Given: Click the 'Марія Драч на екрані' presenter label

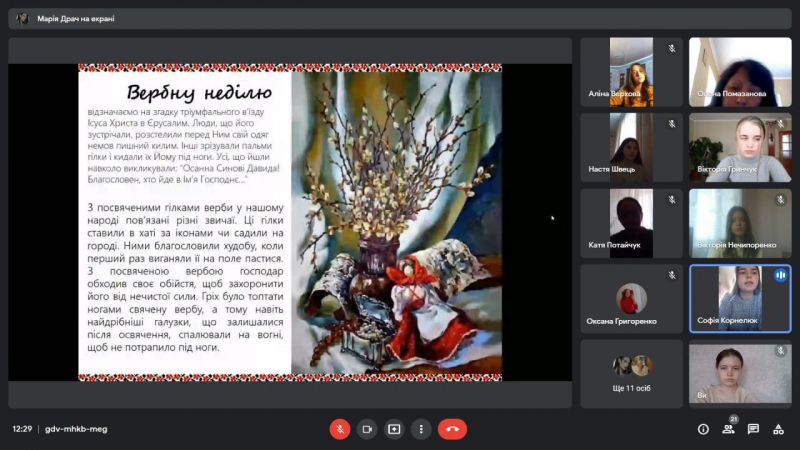Looking at the screenshot, I should point(76,19).
